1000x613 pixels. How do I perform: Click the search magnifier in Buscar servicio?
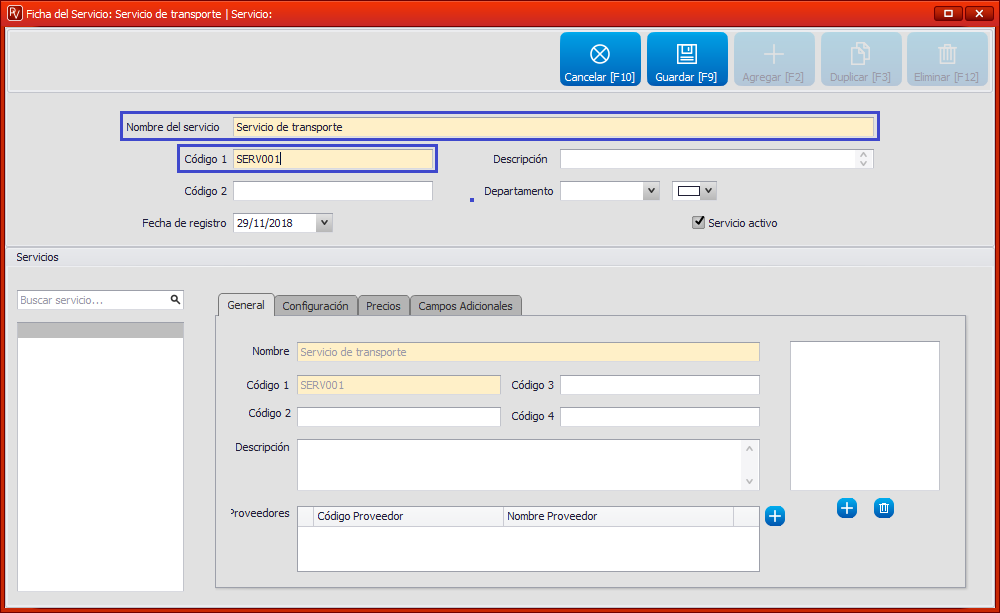pos(175,299)
